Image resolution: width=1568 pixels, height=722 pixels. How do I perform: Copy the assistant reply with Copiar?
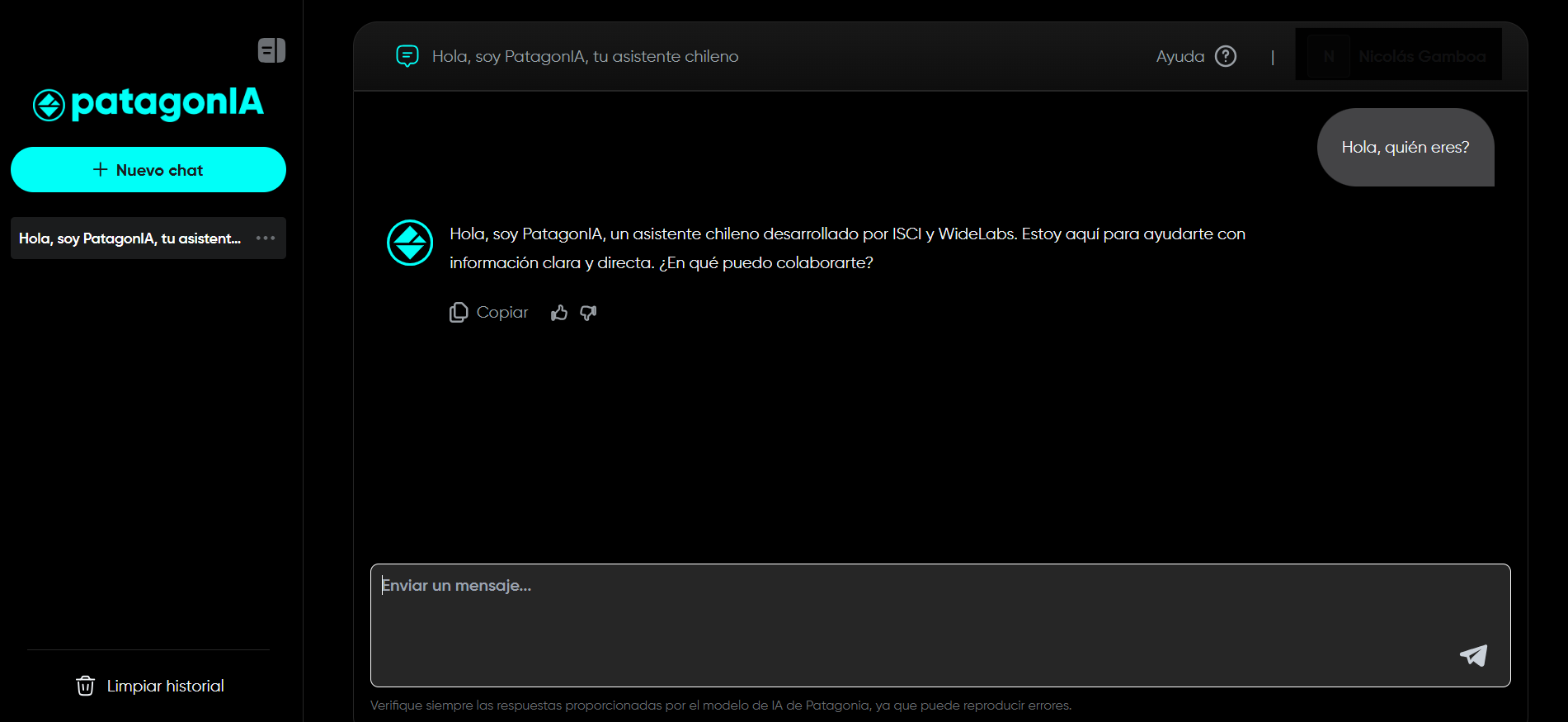point(489,312)
